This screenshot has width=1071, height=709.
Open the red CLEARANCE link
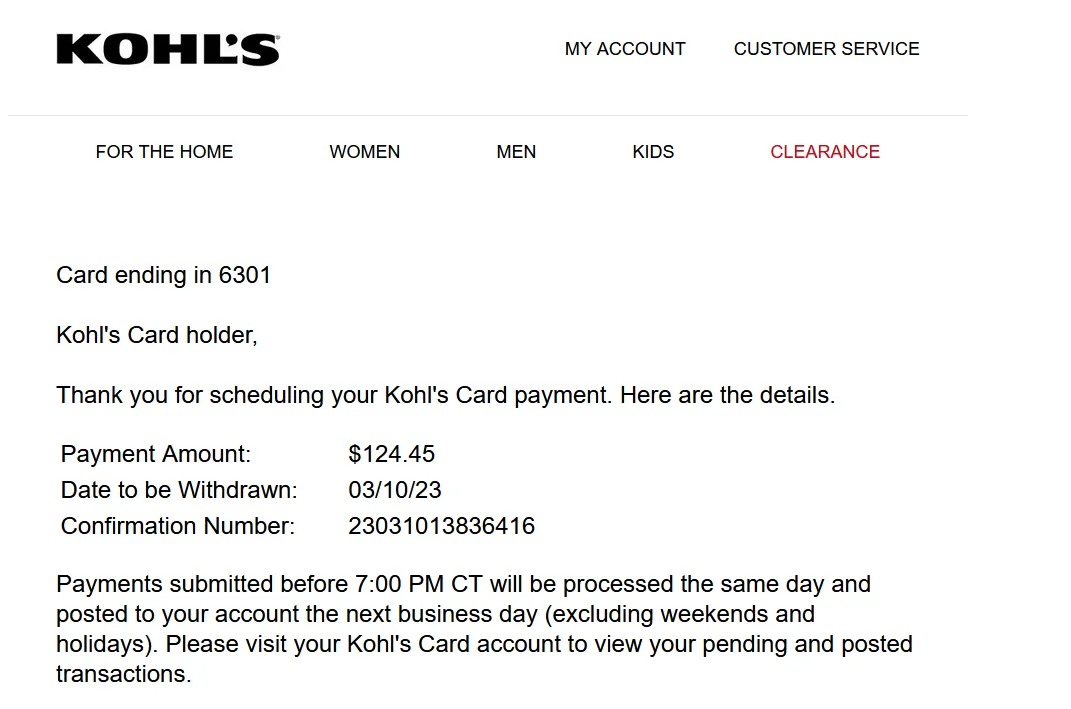(x=825, y=152)
